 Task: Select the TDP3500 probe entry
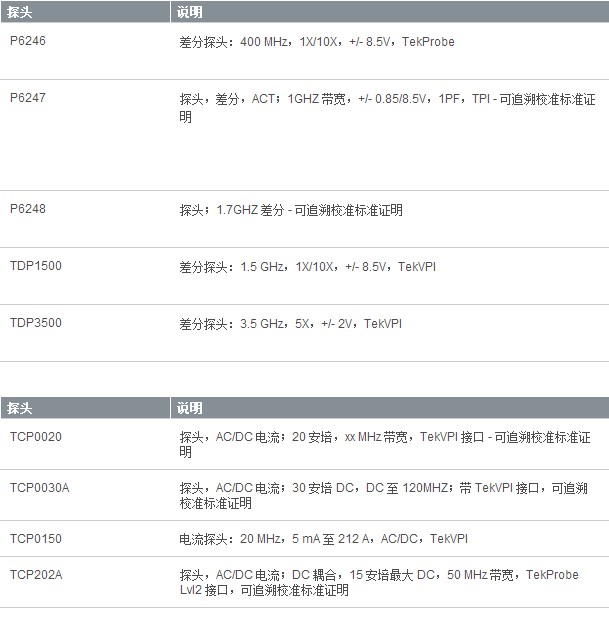[x=36, y=323]
